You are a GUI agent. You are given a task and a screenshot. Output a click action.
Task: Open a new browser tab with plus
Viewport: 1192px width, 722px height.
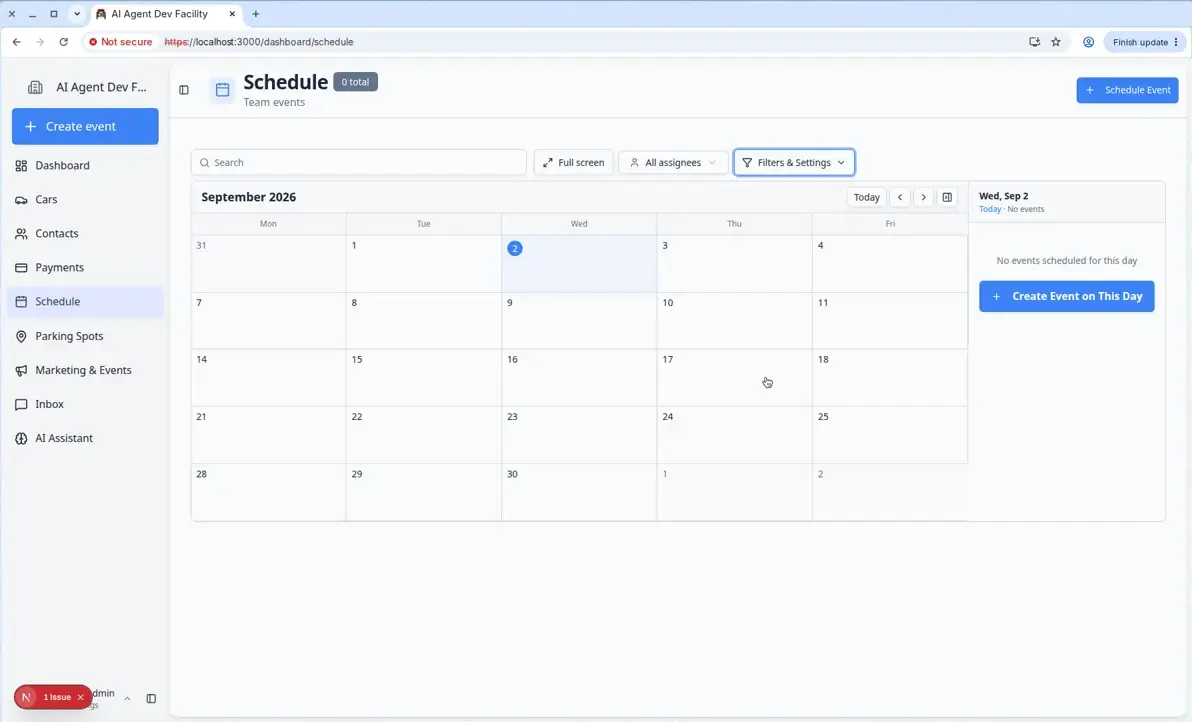pos(255,14)
